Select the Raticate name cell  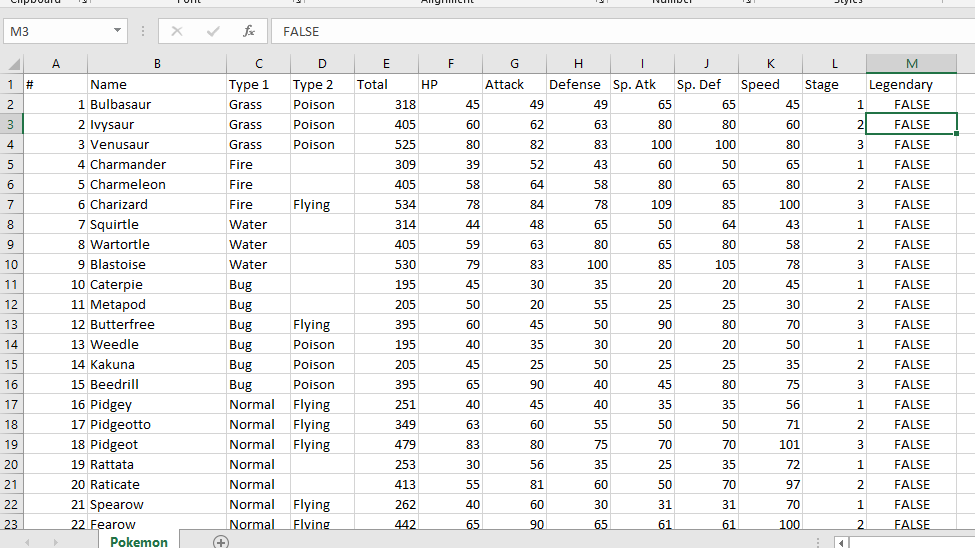point(157,484)
